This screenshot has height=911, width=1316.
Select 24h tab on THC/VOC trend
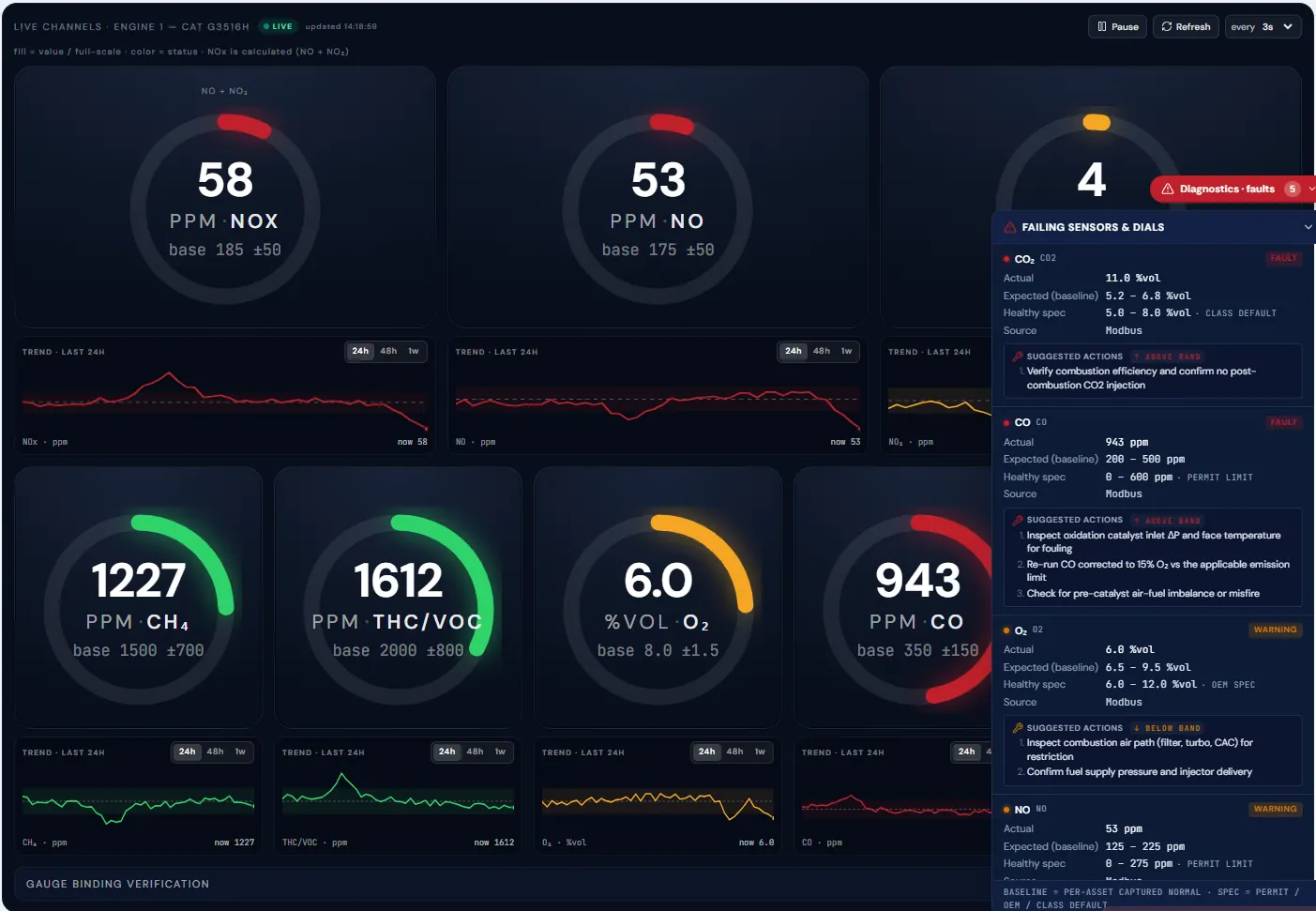coord(447,752)
